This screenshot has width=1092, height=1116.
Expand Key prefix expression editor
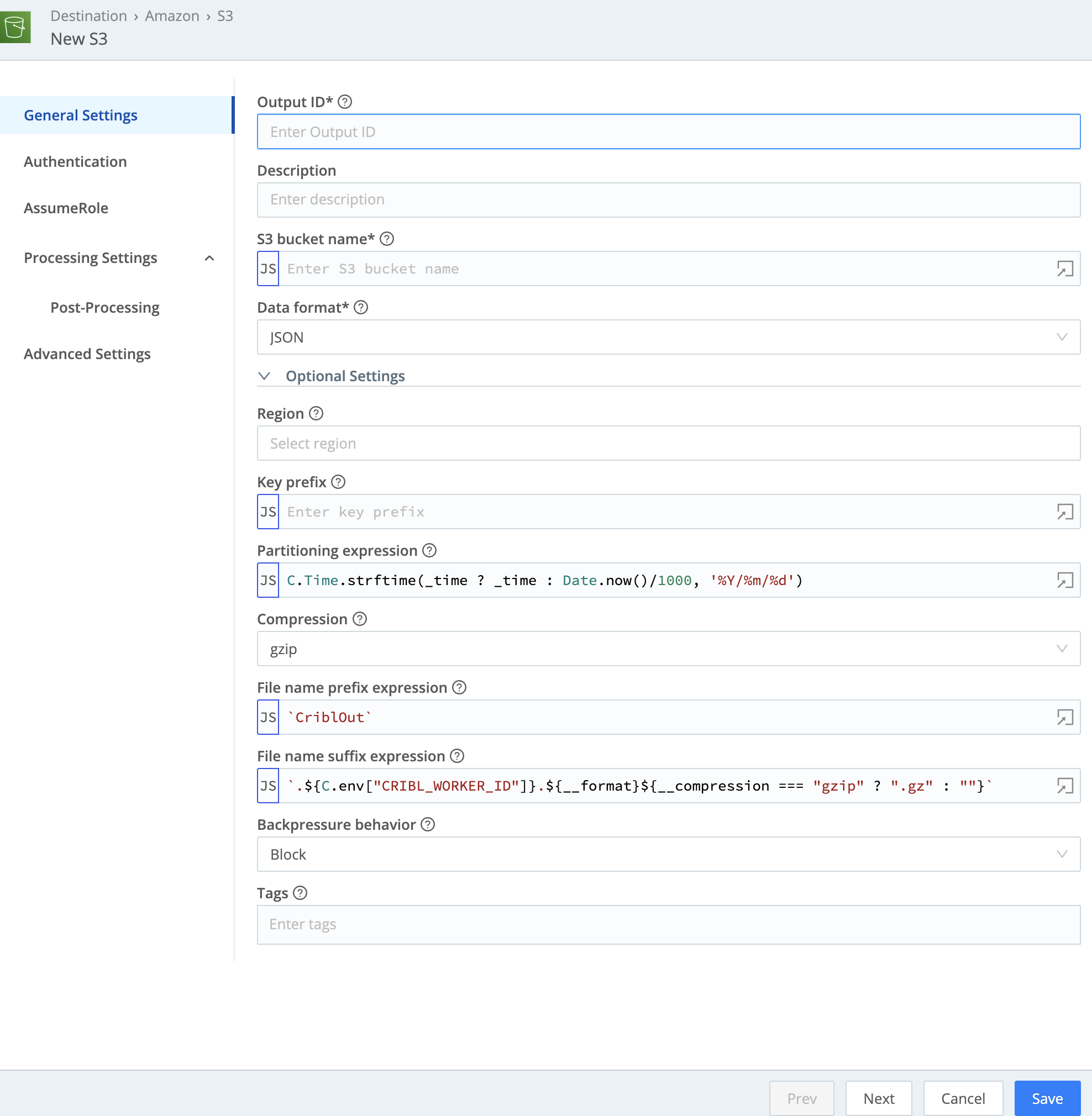coord(1065,512)
